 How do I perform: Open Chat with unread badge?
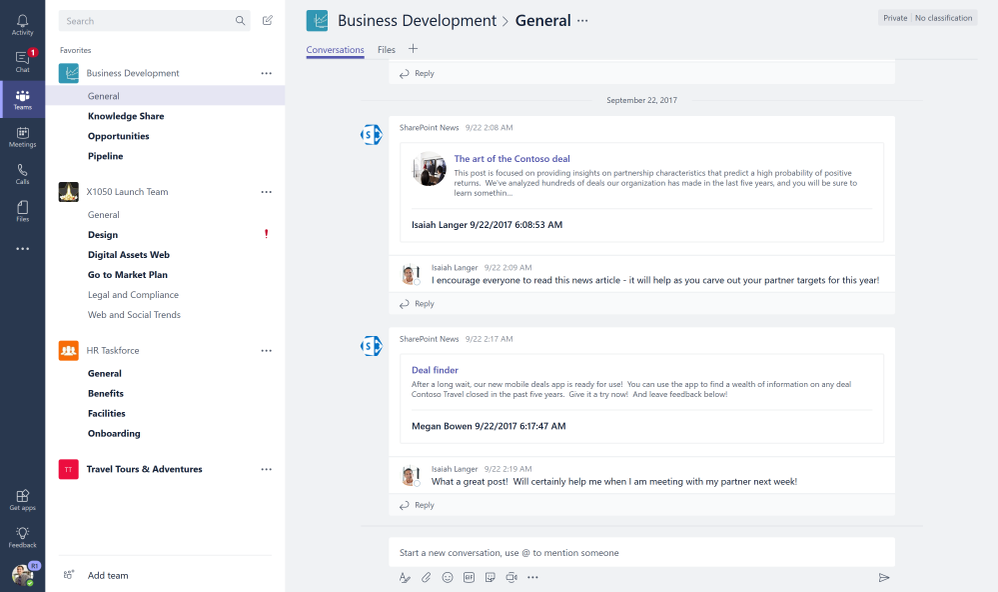pos(22,62)
